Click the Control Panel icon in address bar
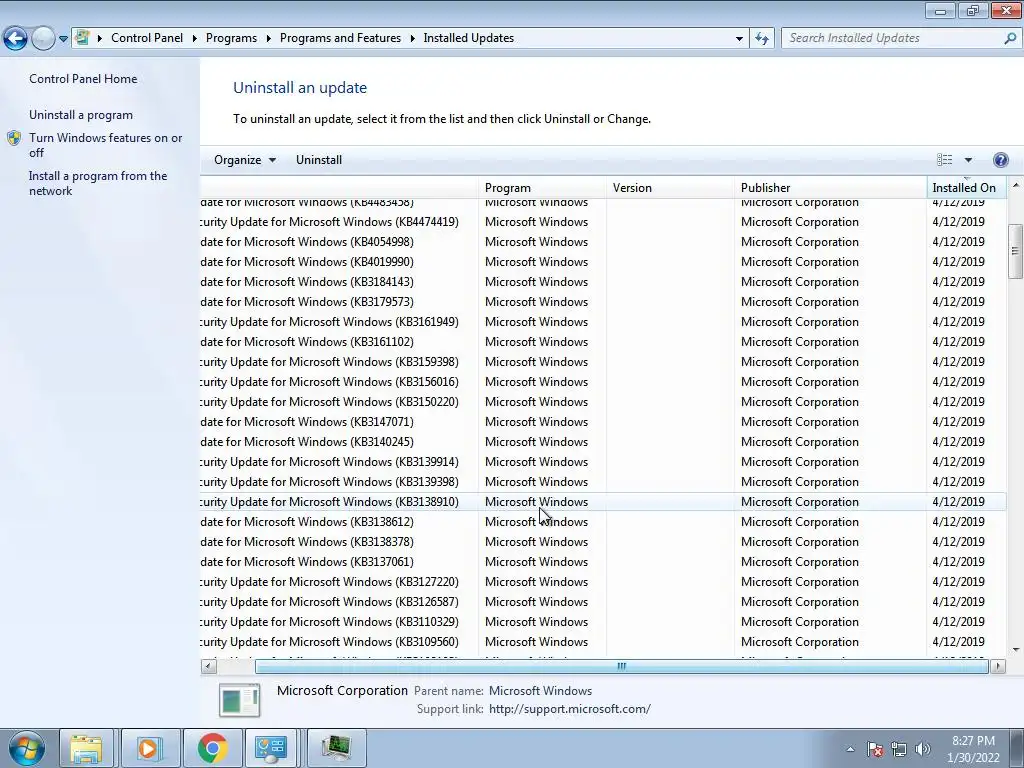The height and width of the screenshot is (768, 1024). point(82,38)
